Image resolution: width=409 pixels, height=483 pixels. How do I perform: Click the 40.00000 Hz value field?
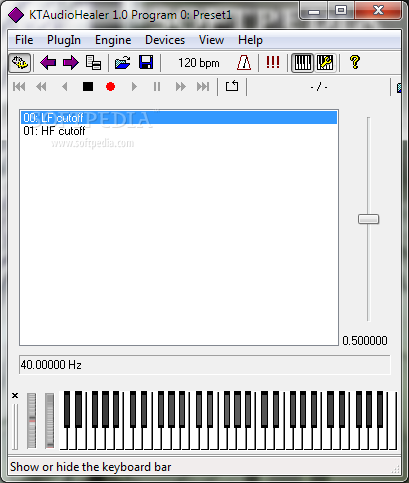[204, 365]
